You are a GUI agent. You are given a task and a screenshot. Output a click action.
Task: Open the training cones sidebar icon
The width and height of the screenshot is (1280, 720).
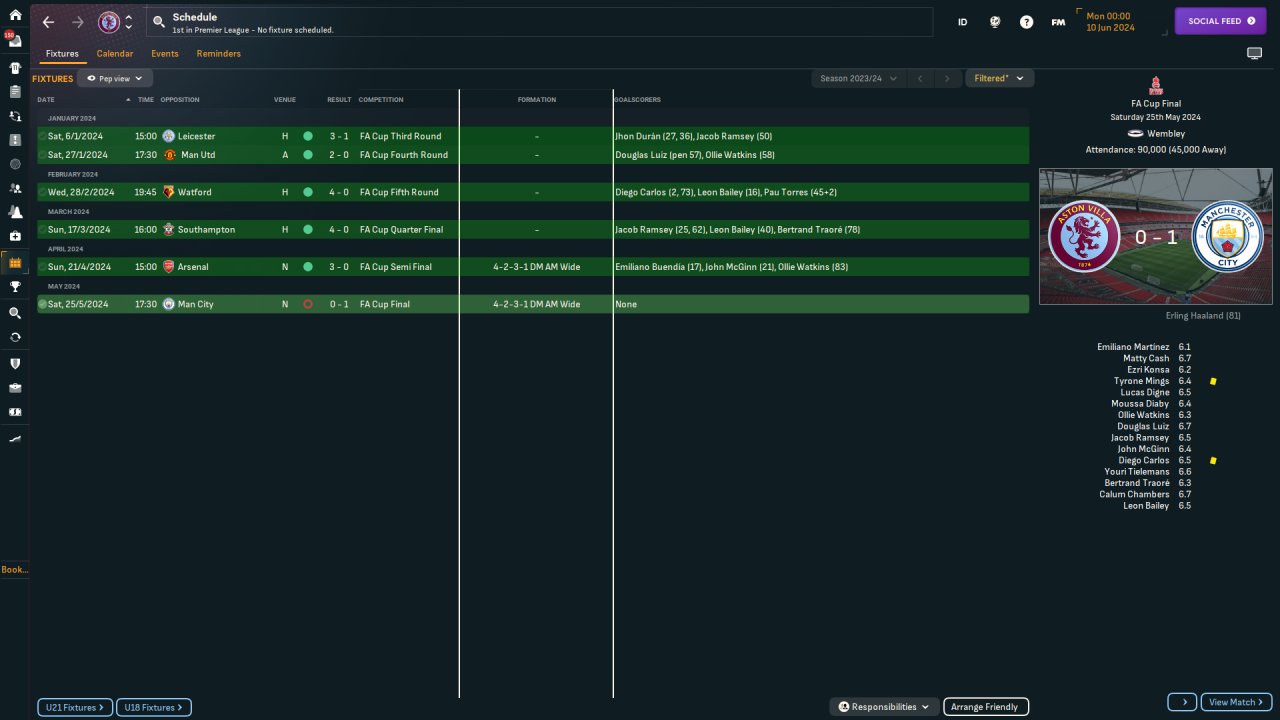(x=15, y=212)
